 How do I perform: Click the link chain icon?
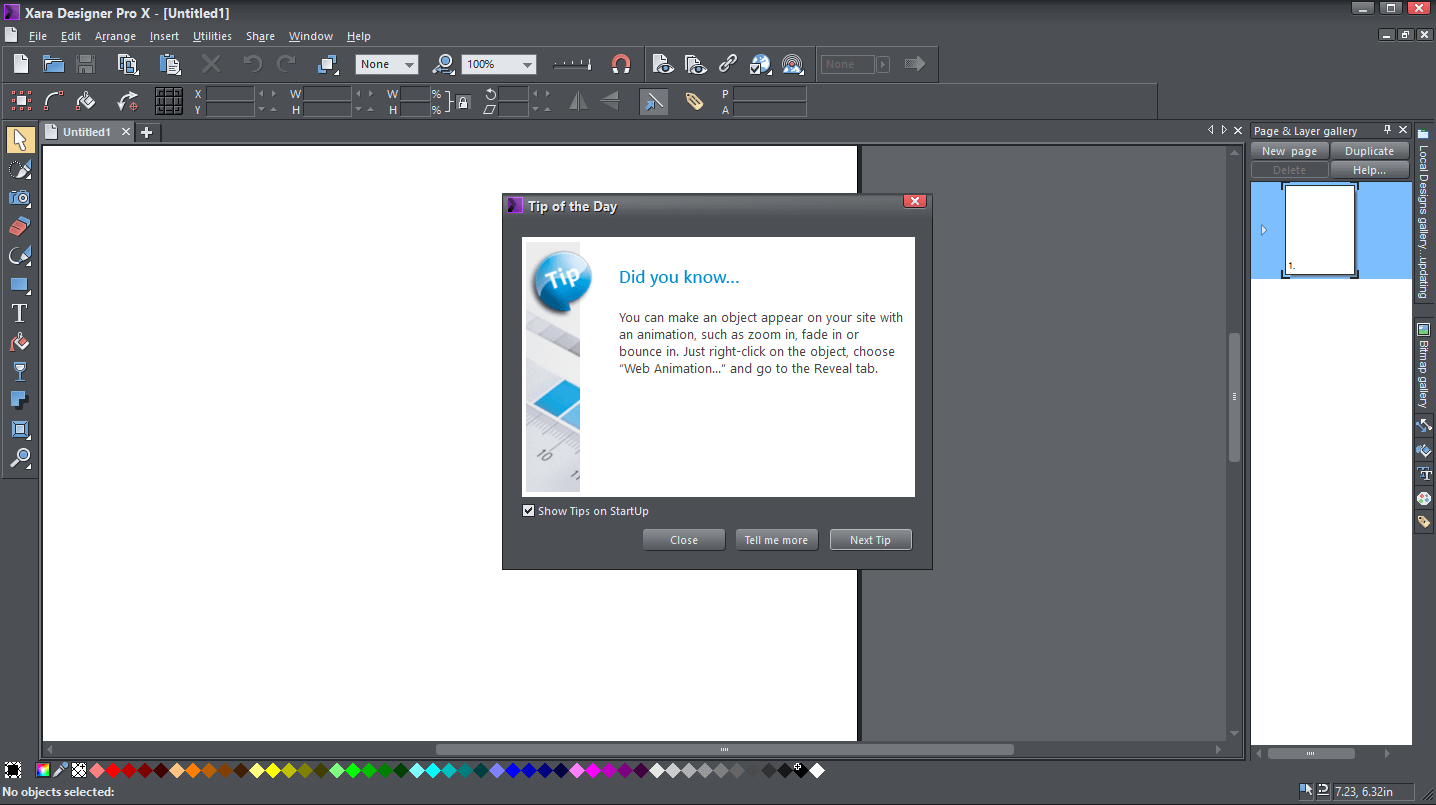(728, 64)
